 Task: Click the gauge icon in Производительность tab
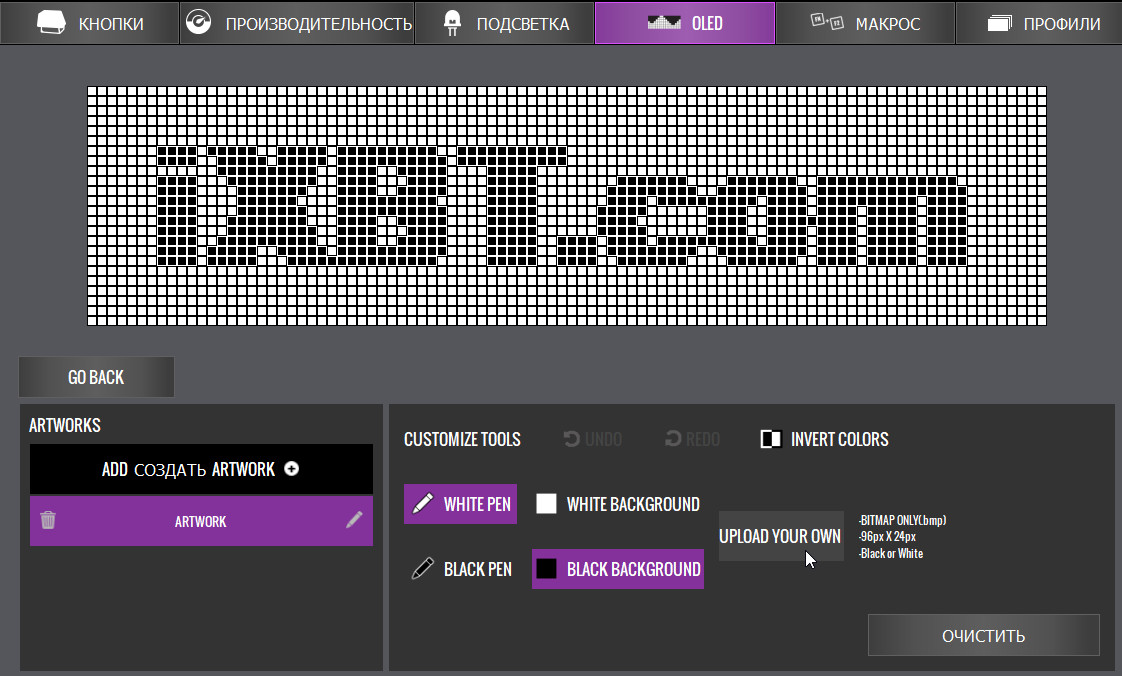[x=198, y=22]
